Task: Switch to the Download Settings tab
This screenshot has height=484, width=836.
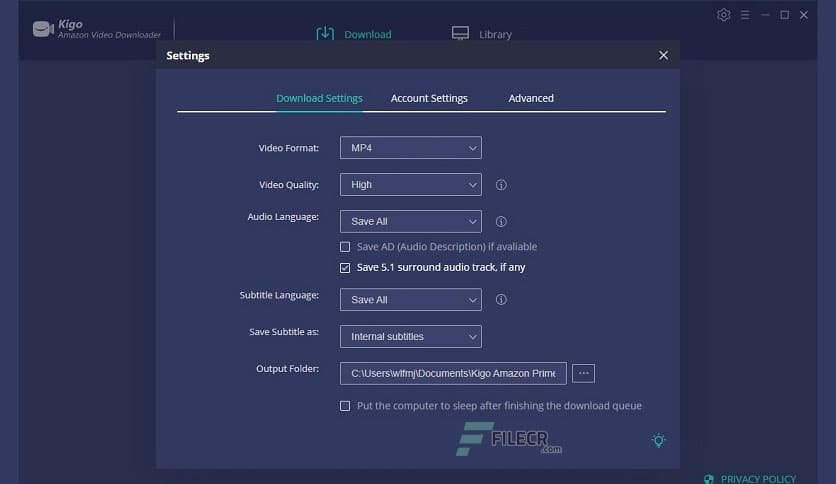Action: click(319, 98)
